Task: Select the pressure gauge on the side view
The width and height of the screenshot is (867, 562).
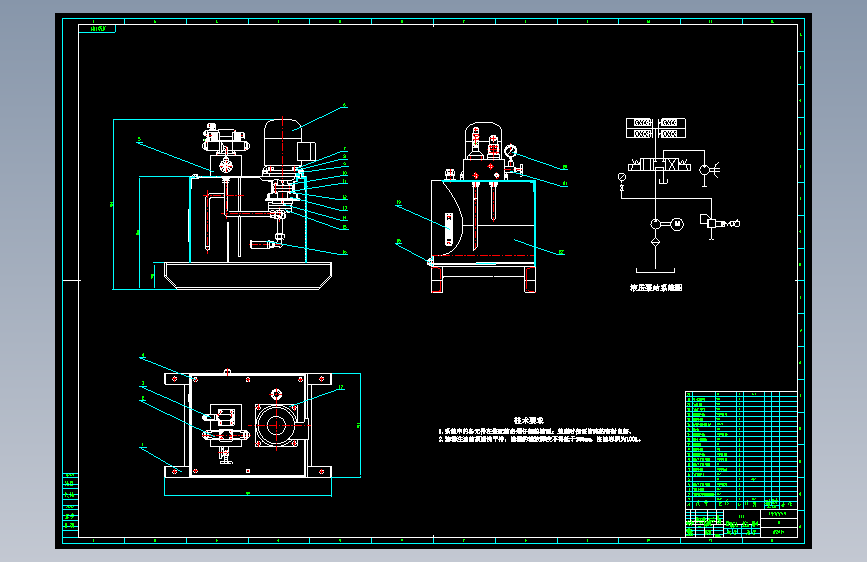Action: tap(510, 150)
